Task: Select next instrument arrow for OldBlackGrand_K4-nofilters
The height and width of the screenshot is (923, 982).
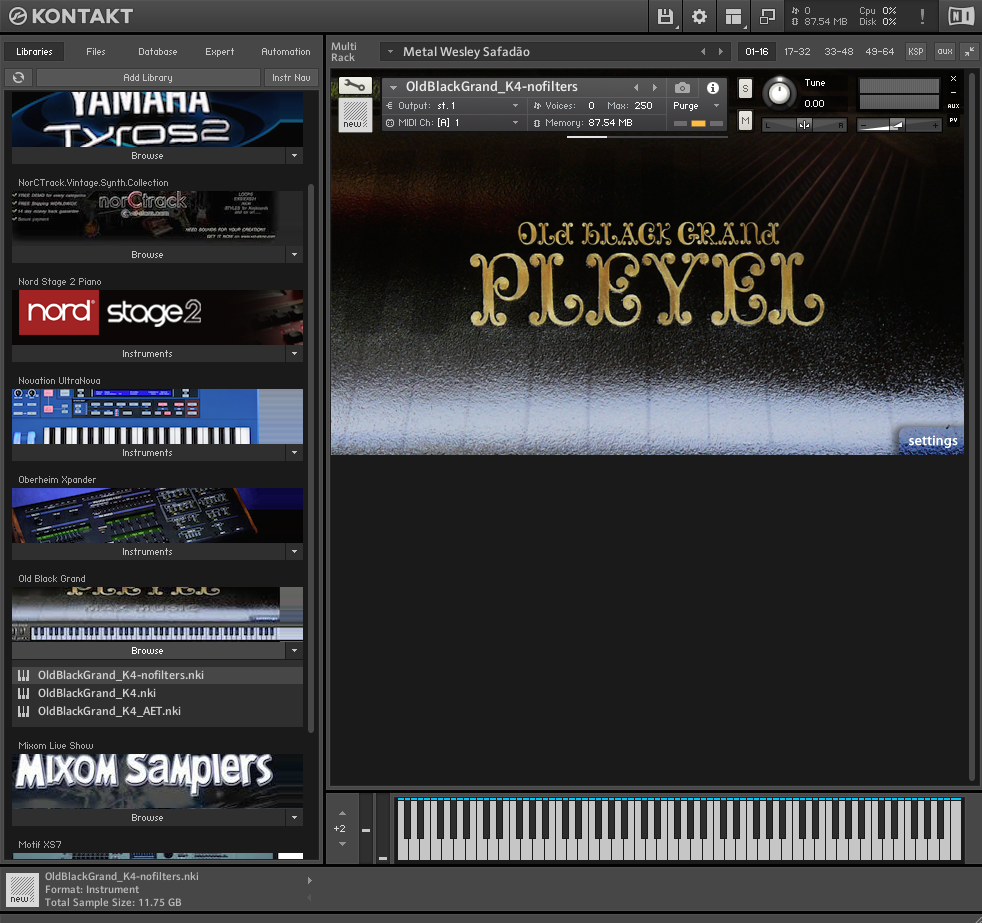Action: (x=655, y=88)
